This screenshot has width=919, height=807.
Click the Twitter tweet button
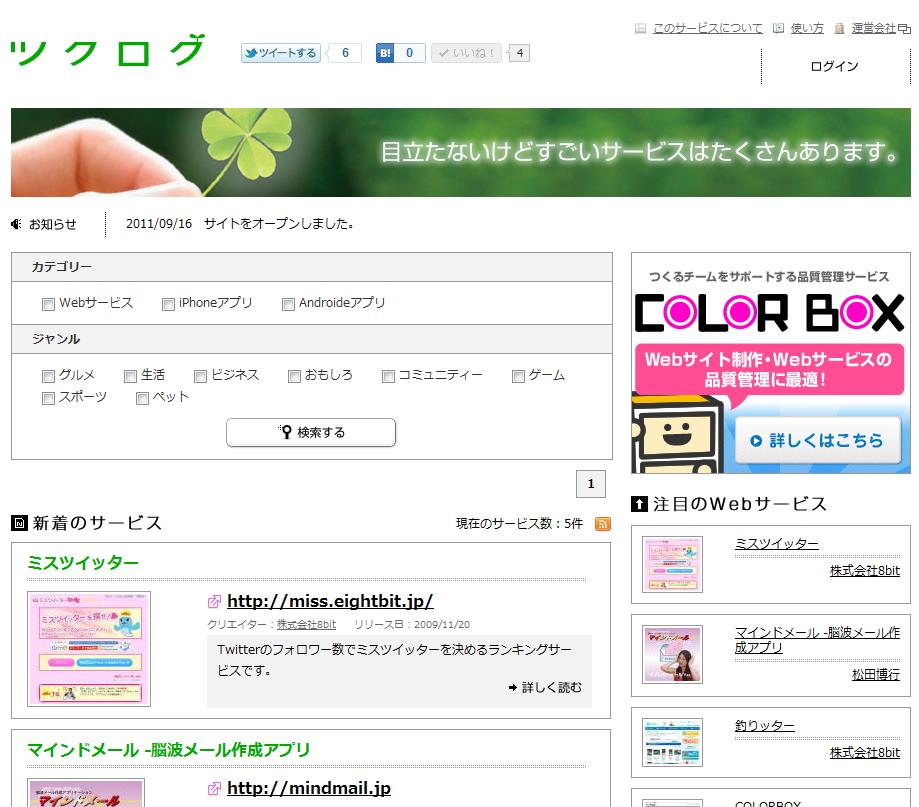[280, 53]
